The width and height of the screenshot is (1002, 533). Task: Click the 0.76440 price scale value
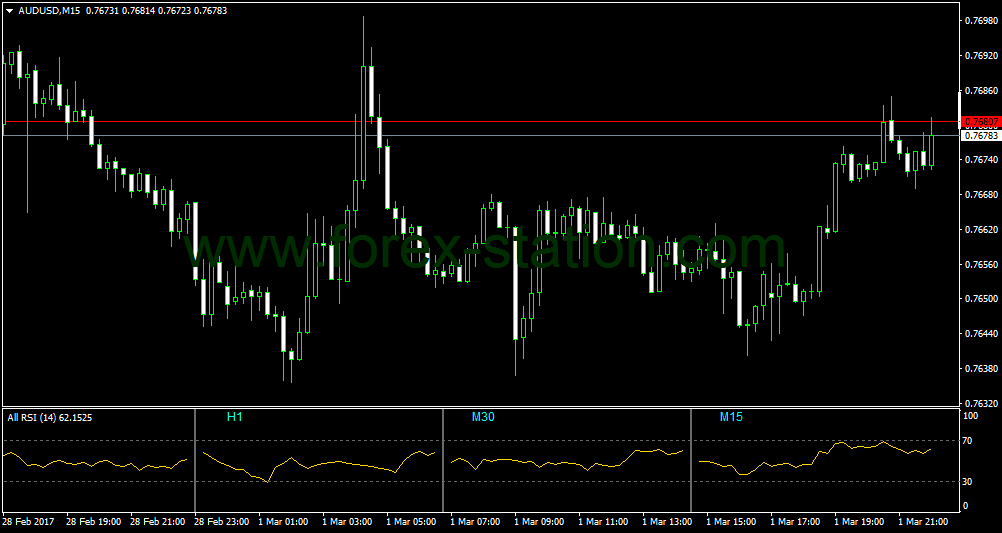(x=982, y=334)
